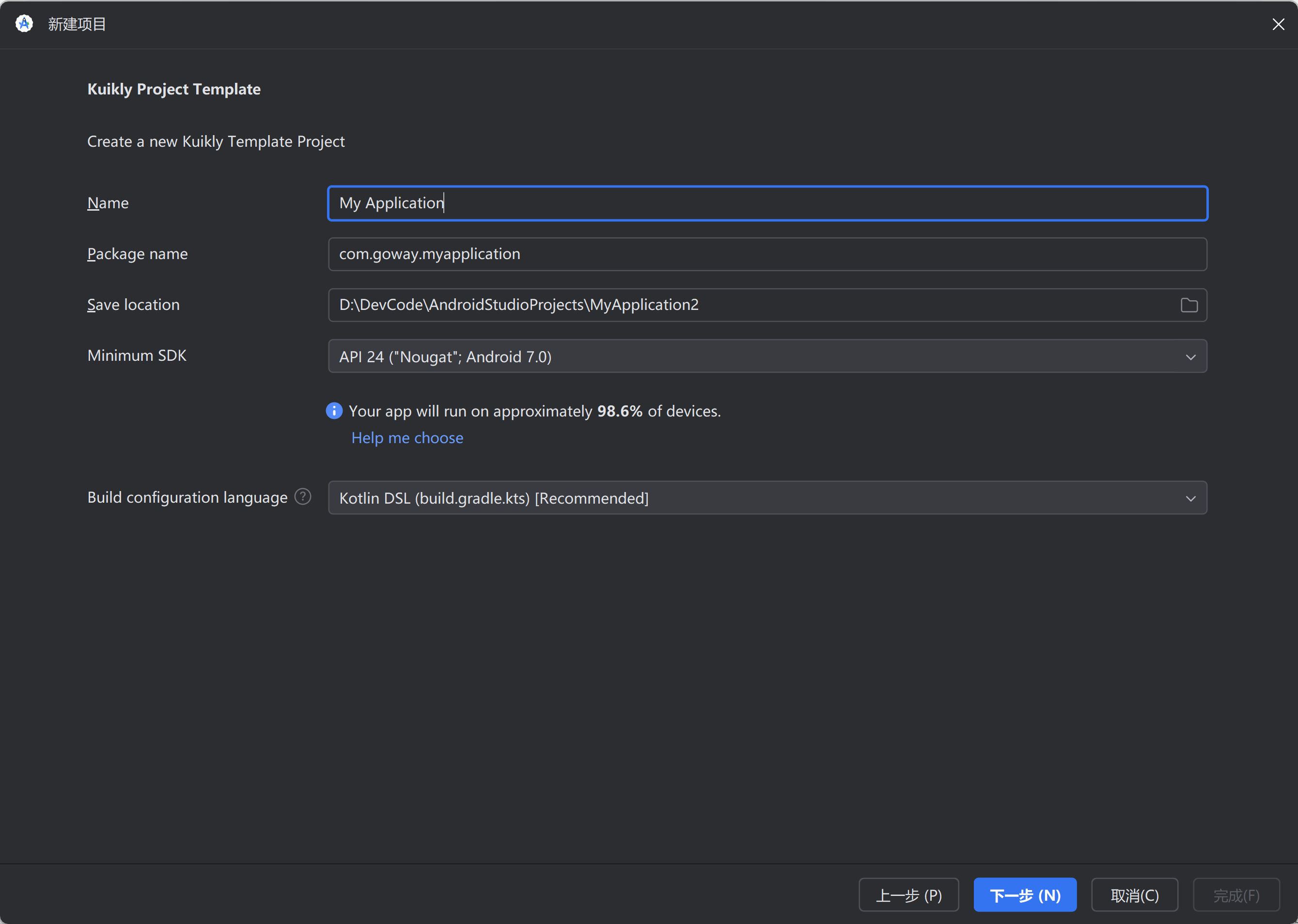1298x924 pixels.
Task: Click the folder browse icon in Save location
Action: [1189, 305]
